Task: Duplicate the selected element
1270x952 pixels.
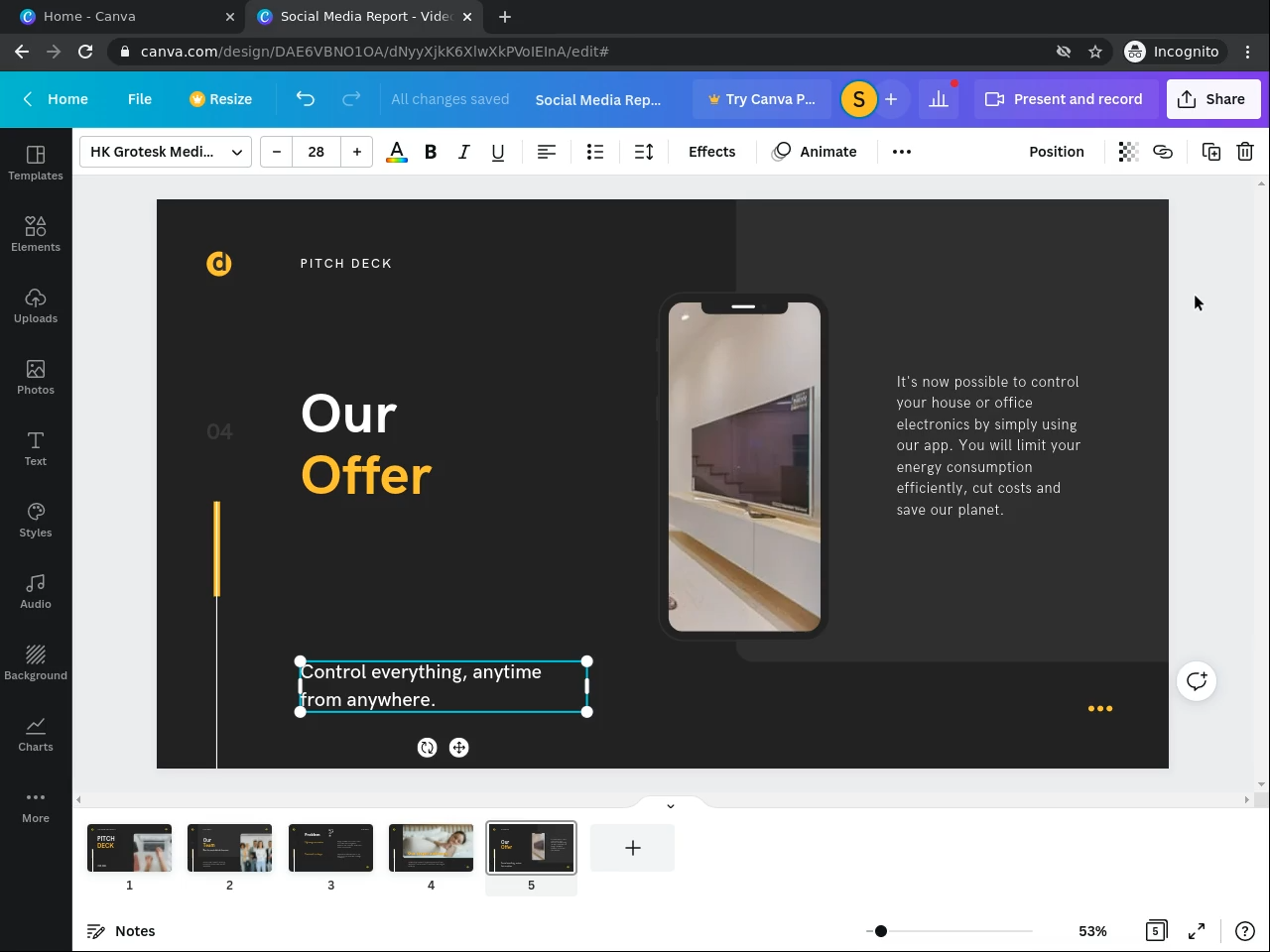Action: pyautogui.click(x=1211, y=152)
